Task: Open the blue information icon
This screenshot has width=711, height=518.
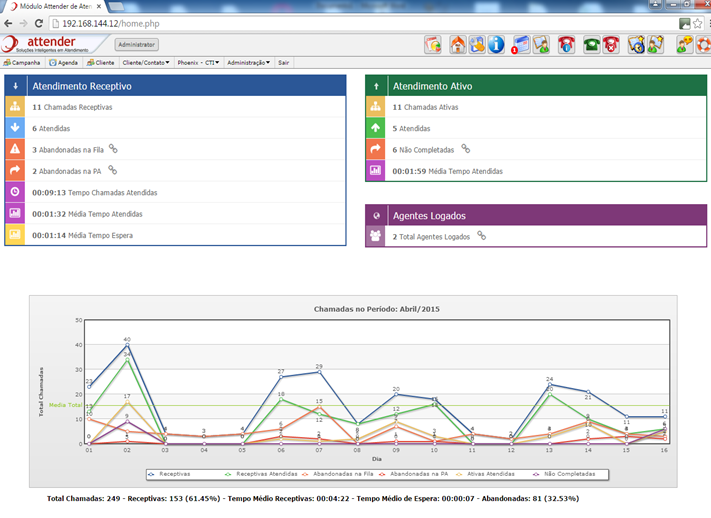Action: click(x=496, y=45)
